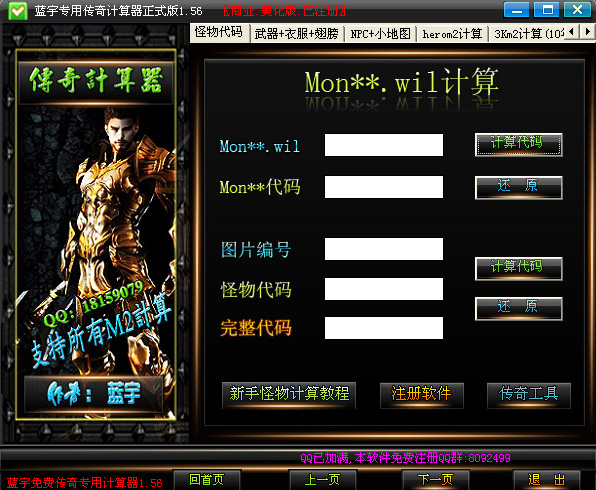
Task: Click the Mon**.wil input field
Action: (x=384, y=145)
